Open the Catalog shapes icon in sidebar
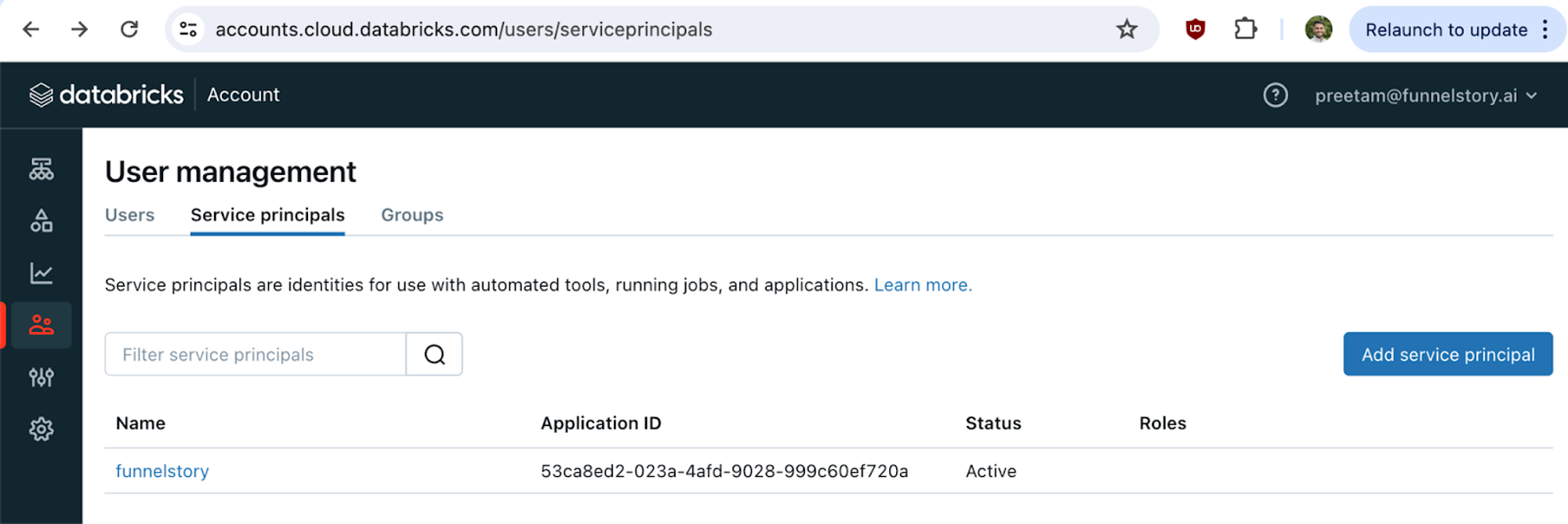Screen dimensions: 1568x524 [42, 221]
